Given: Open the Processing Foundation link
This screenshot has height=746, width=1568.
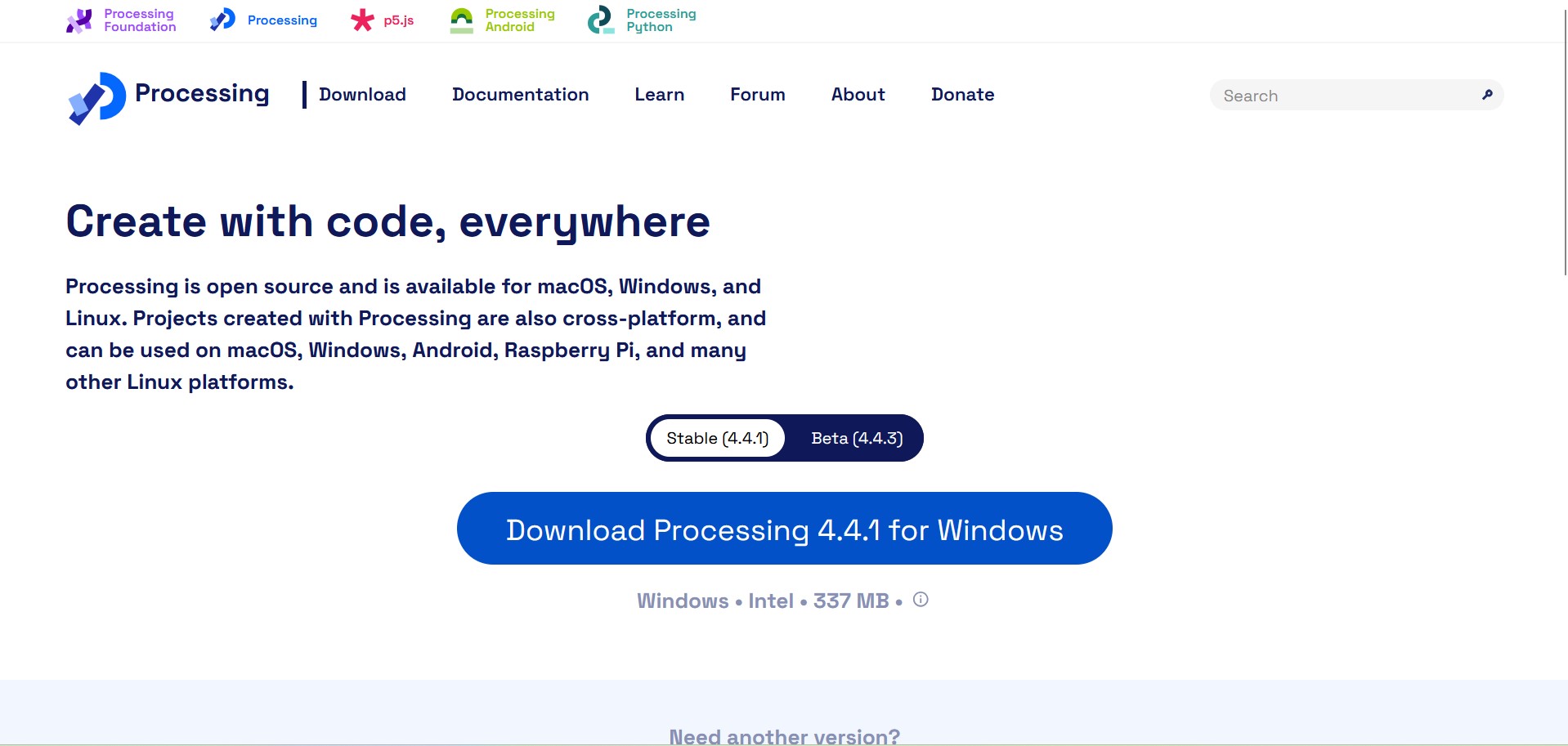Looking at the screenshot, I should click(140, 20).
